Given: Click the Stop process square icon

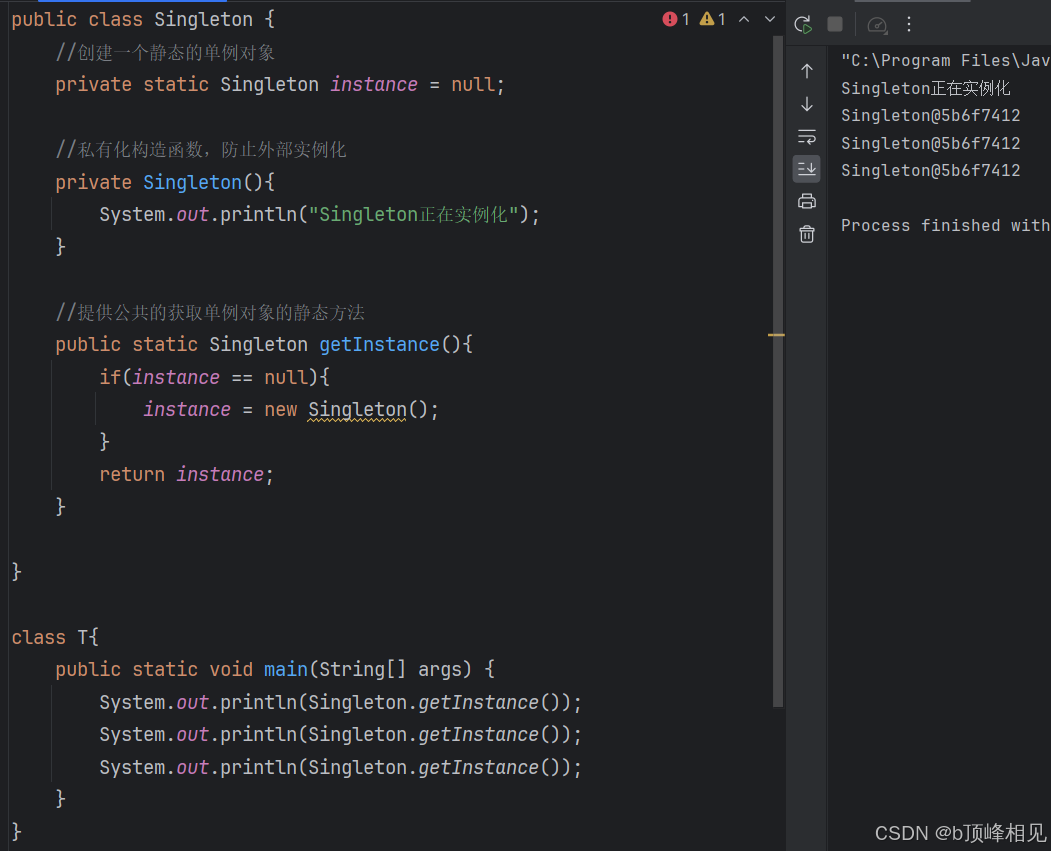Looking at the screenshot, I should click(x=835, y=24).
